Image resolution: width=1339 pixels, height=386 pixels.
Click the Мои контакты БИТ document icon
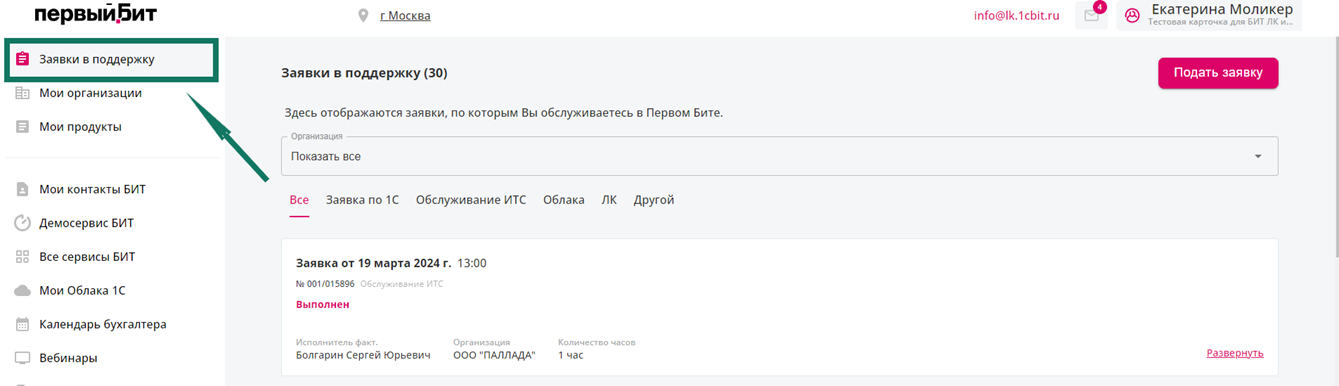click(23, 189)
